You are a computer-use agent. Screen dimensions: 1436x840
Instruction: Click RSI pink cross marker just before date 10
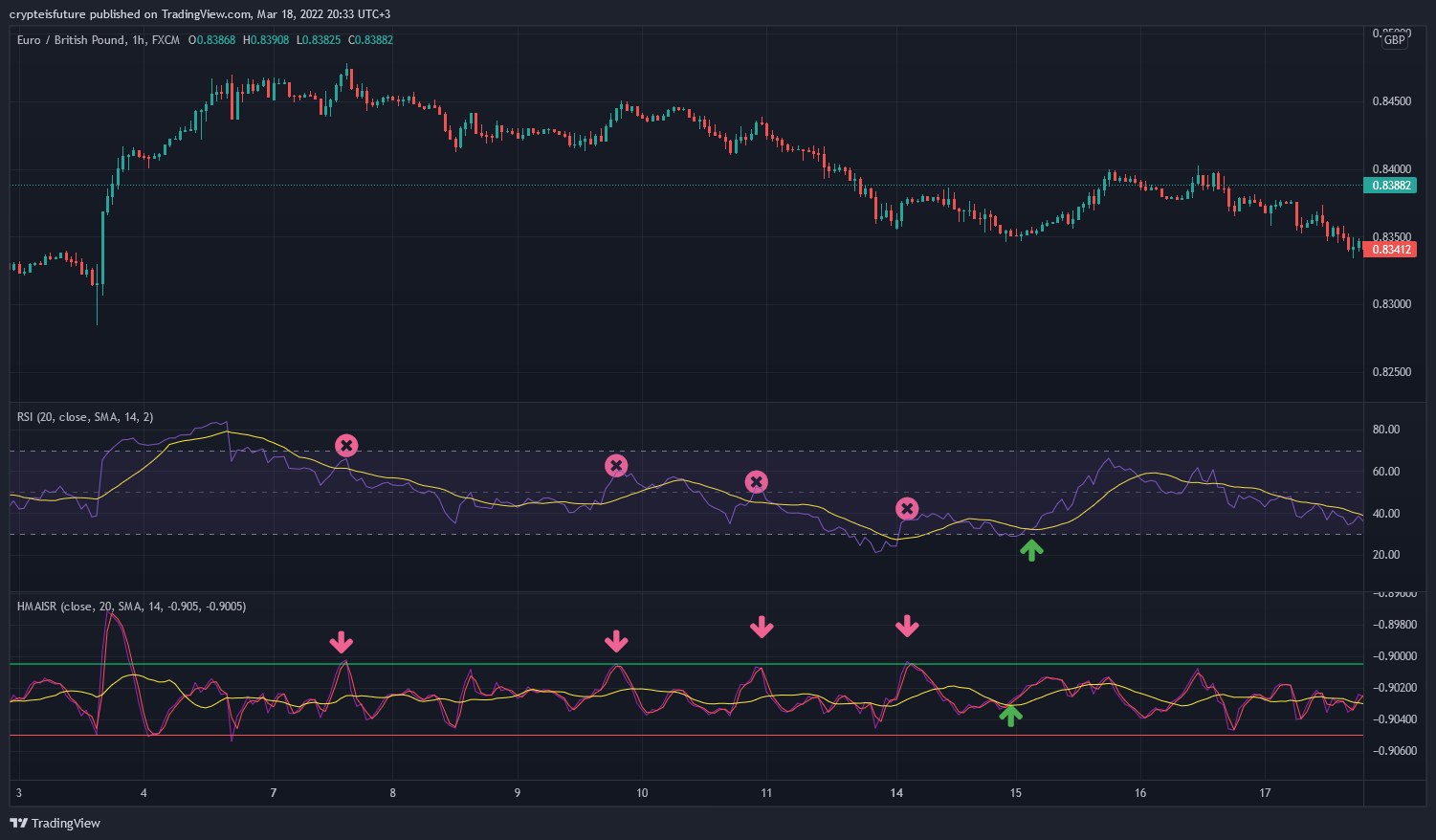coord(616,466)
